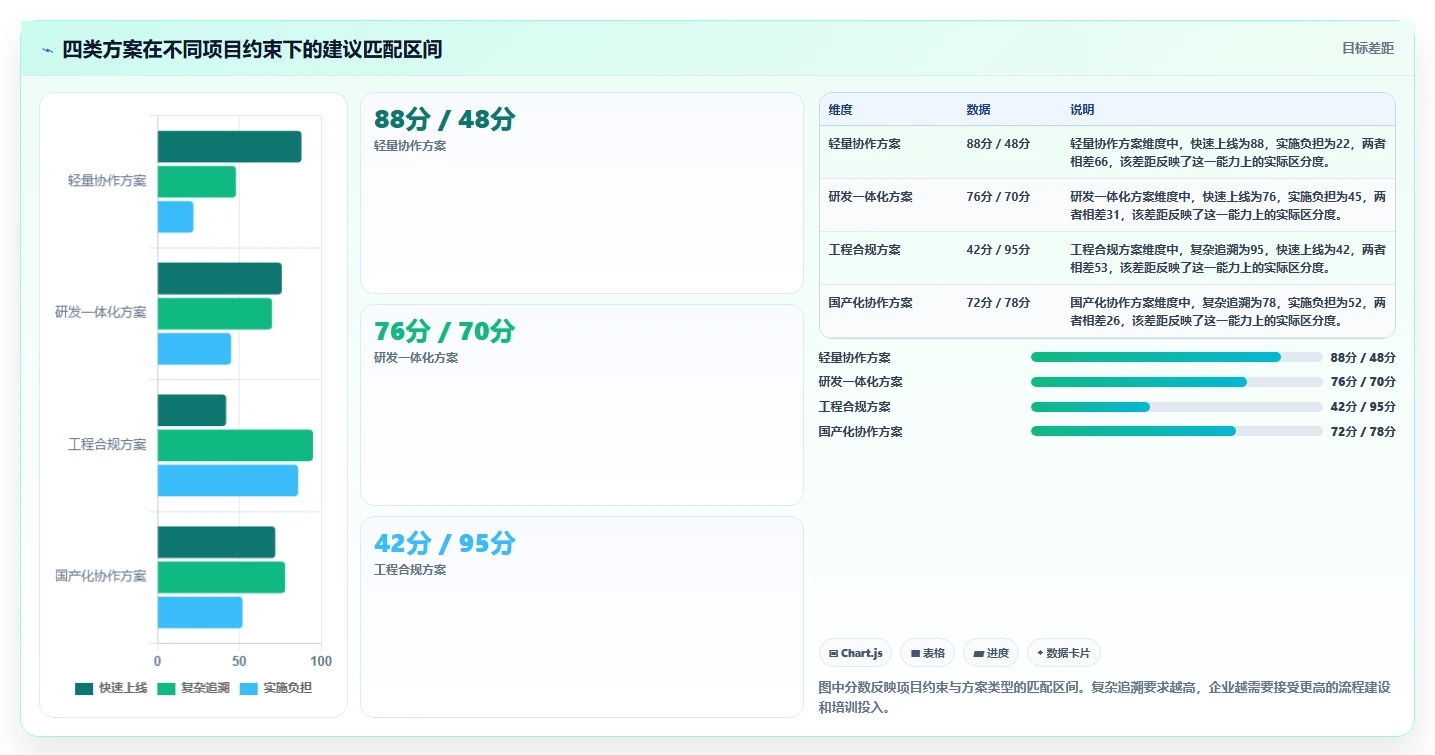Click the 说明 table column header
Image resolution: width=1435 pixels, height=755 pixels.
1082,110
